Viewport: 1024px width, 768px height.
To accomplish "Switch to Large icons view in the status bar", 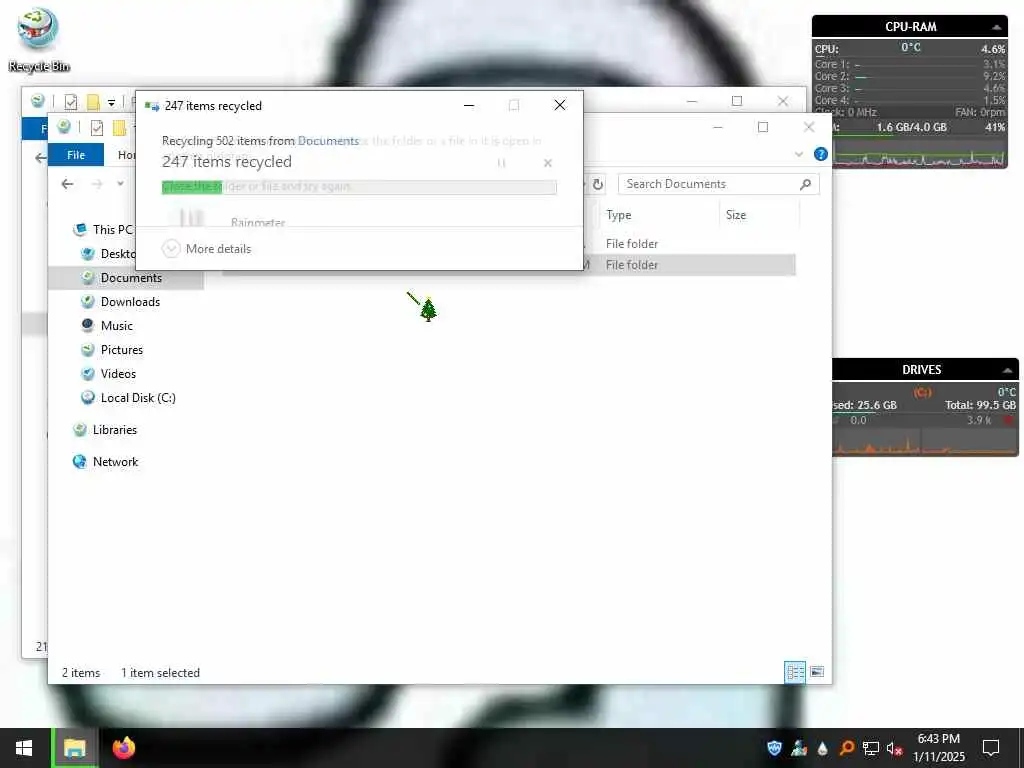I will [817, 672].
